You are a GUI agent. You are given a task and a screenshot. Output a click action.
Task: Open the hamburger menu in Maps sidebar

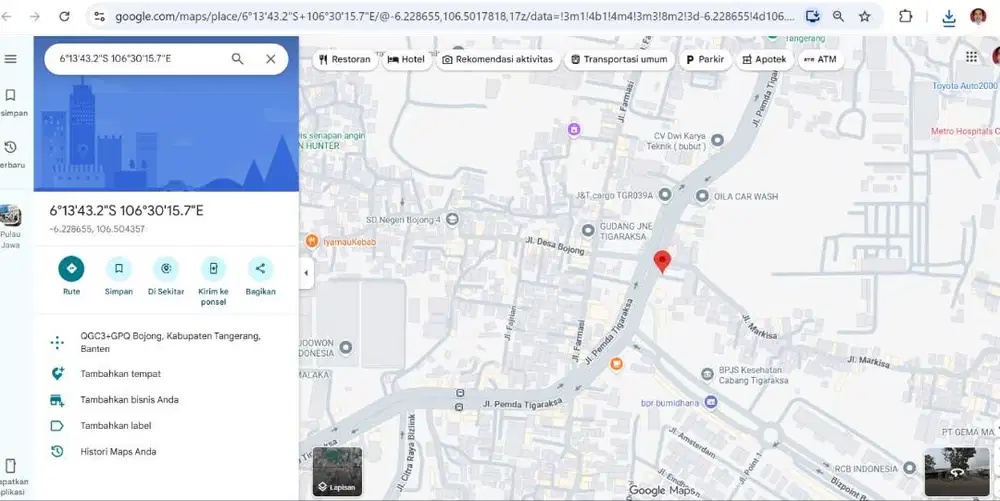tap(10, 59)
